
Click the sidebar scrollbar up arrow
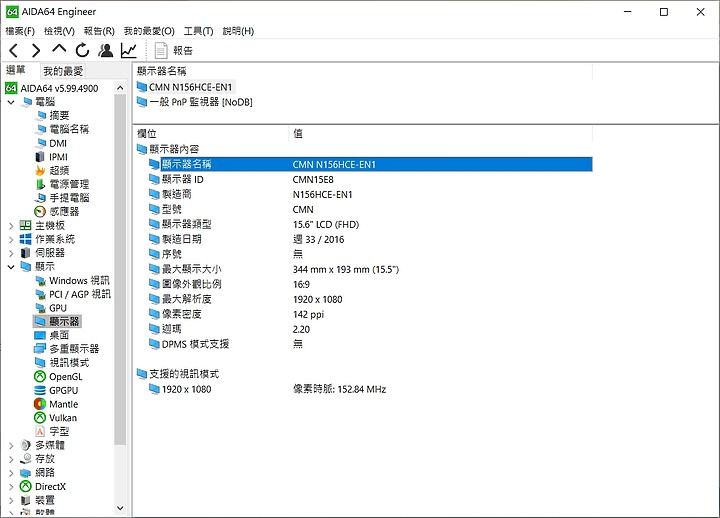point(120,88)
